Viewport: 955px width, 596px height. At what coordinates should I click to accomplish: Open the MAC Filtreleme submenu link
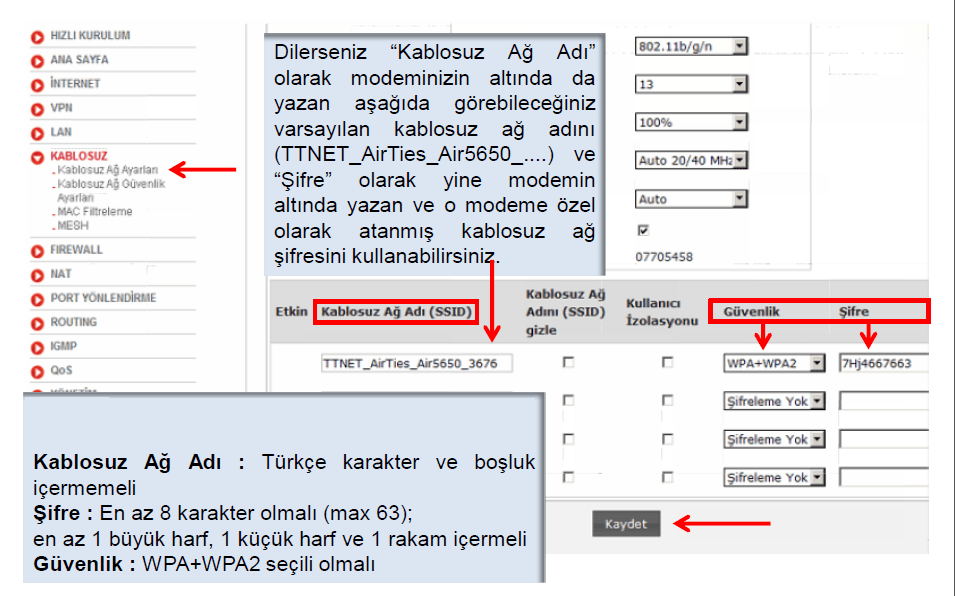coord(94,212)
